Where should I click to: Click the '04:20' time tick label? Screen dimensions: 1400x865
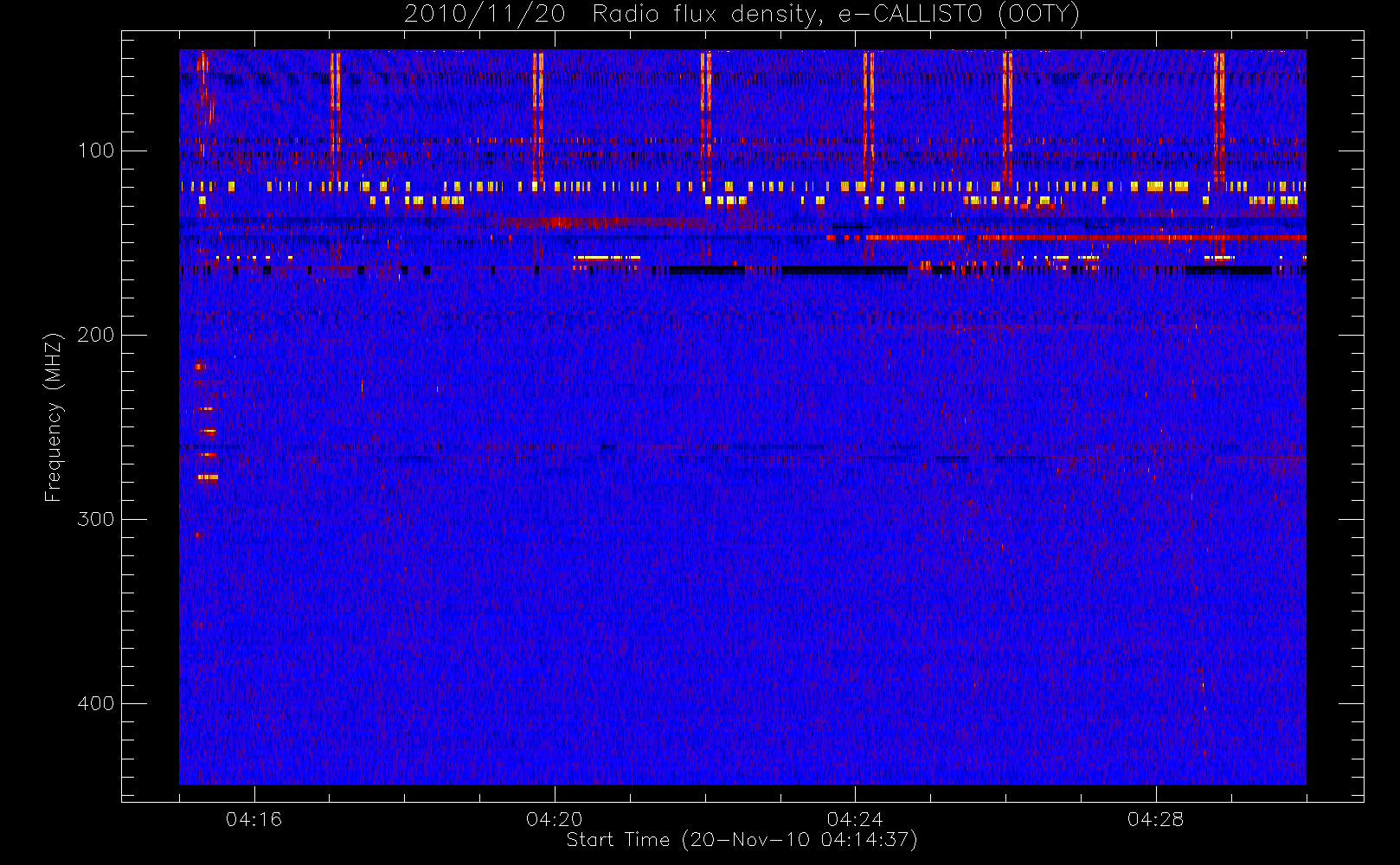[x=554, y=819]
